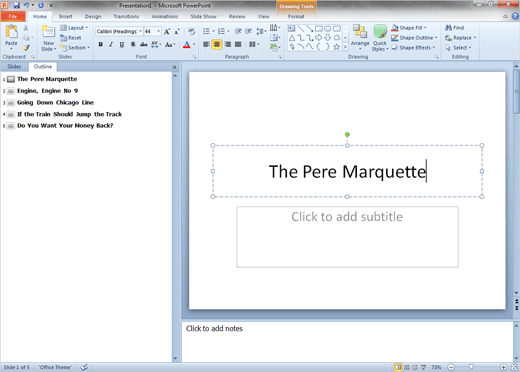Click the Increase List Level icon

click(x=248, y=31)
